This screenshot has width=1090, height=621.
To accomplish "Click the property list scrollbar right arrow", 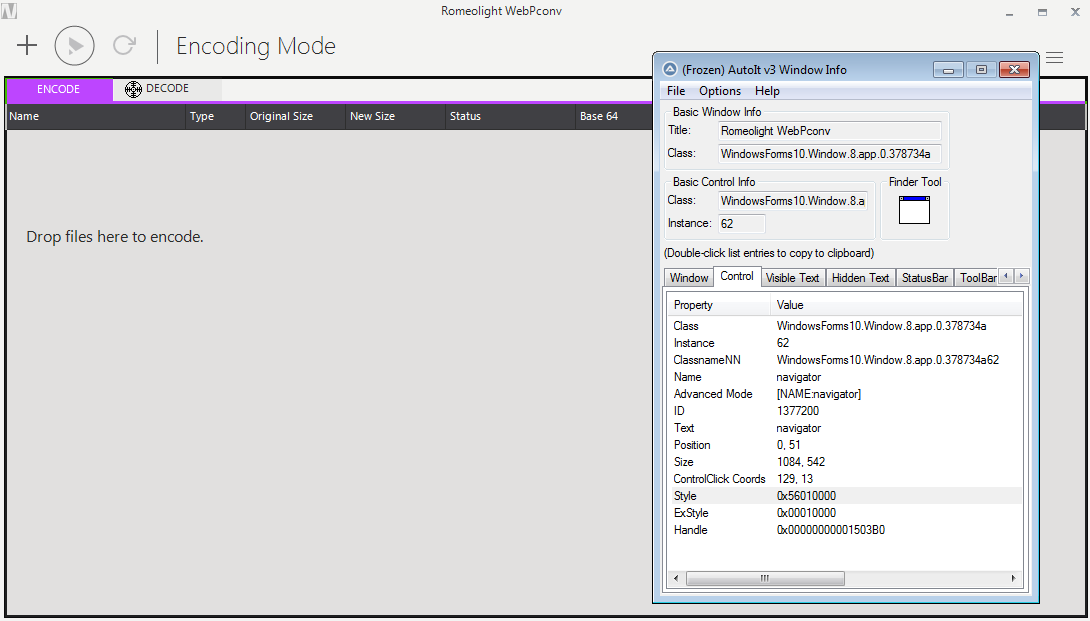I will (x=1014, y=579).
